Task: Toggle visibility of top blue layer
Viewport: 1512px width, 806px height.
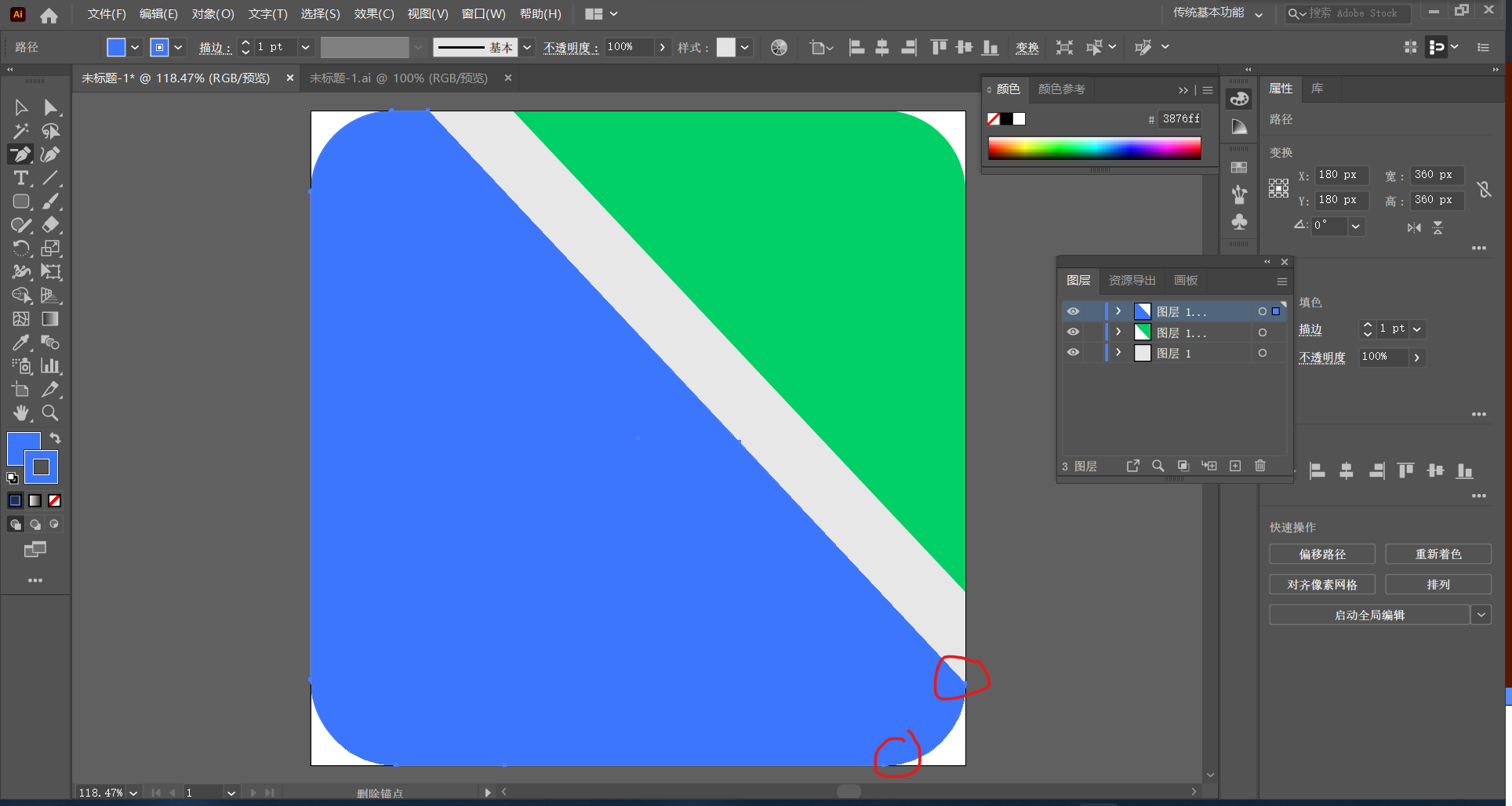Action: tap(1073, 311)
